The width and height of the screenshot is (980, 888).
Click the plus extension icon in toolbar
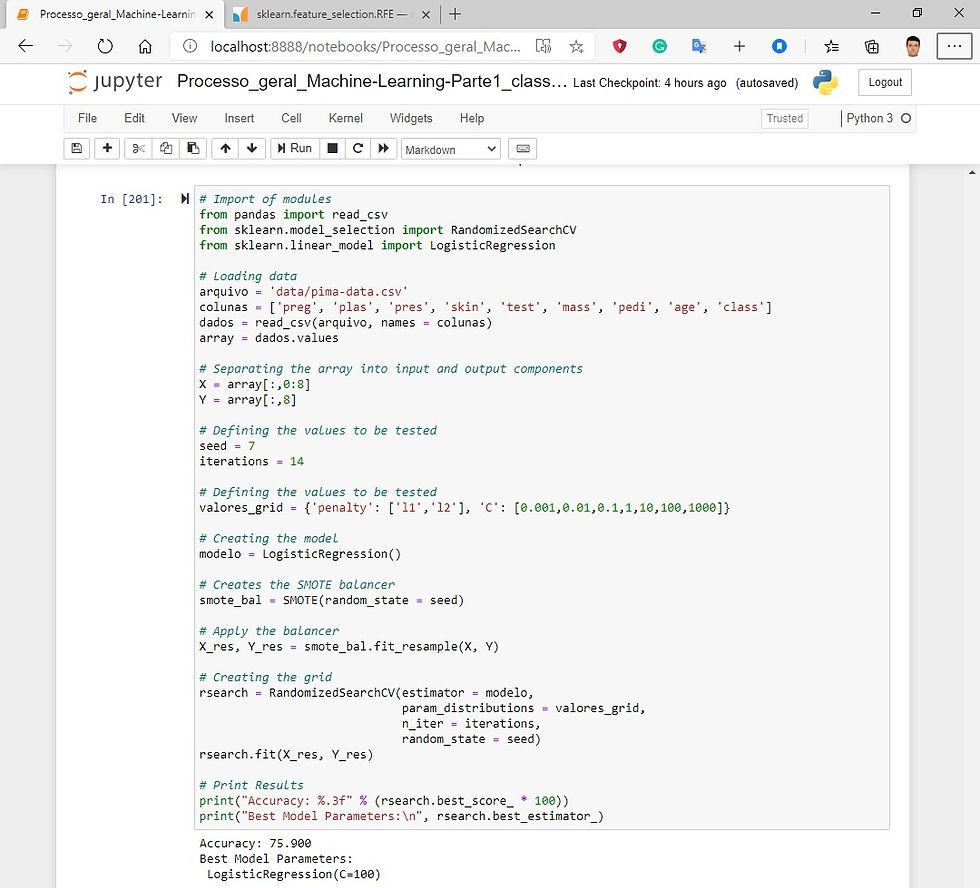pos(739,46)
